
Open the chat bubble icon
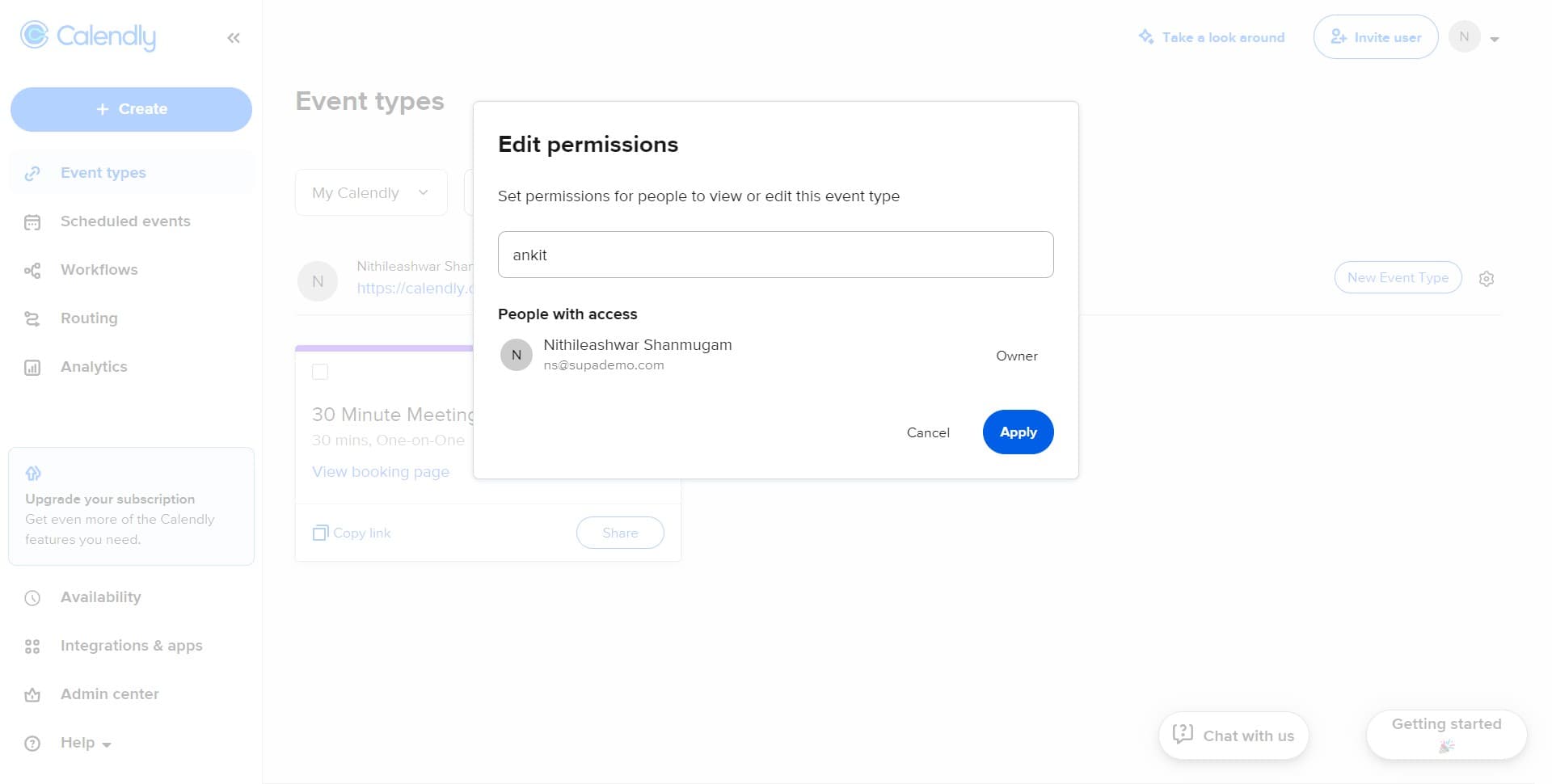coord(1182,735)
